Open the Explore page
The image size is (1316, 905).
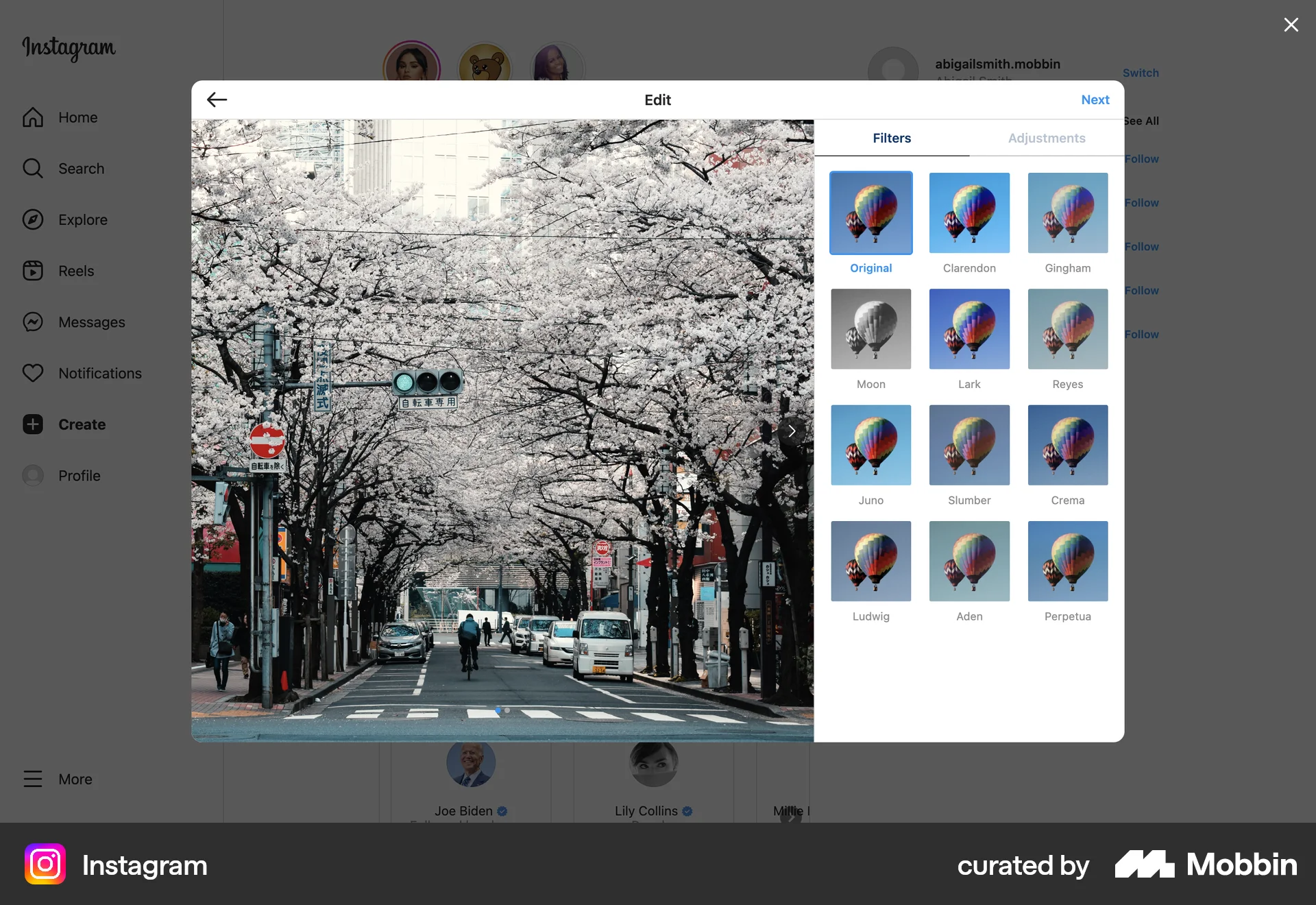pos(82,219)
